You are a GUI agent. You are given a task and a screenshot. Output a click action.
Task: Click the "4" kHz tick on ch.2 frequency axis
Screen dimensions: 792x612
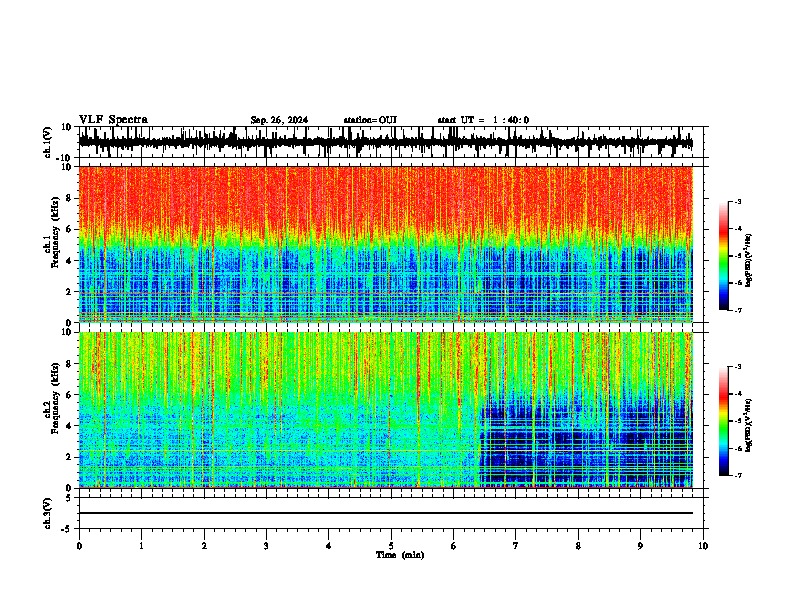pyautogui.click(x=70, y=426)
